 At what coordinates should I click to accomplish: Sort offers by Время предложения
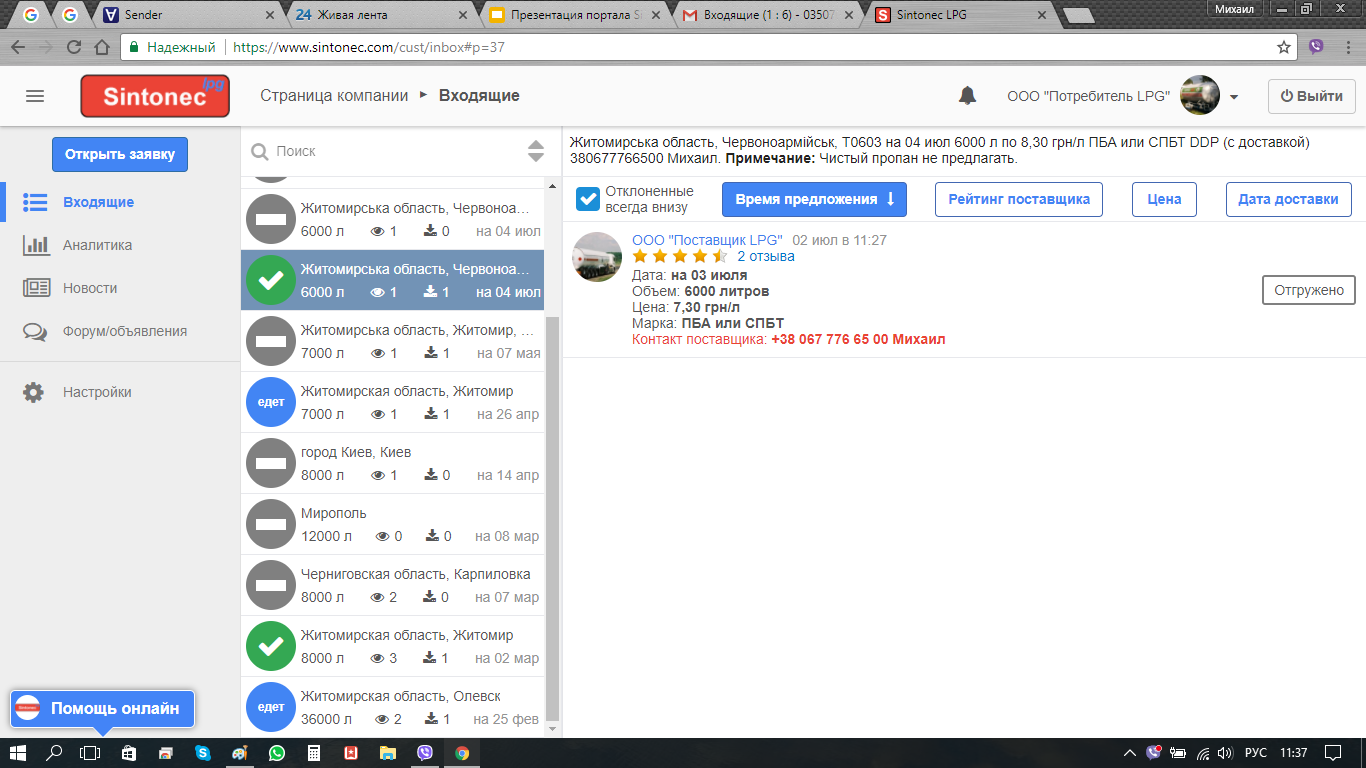click(x=814, y=199)
